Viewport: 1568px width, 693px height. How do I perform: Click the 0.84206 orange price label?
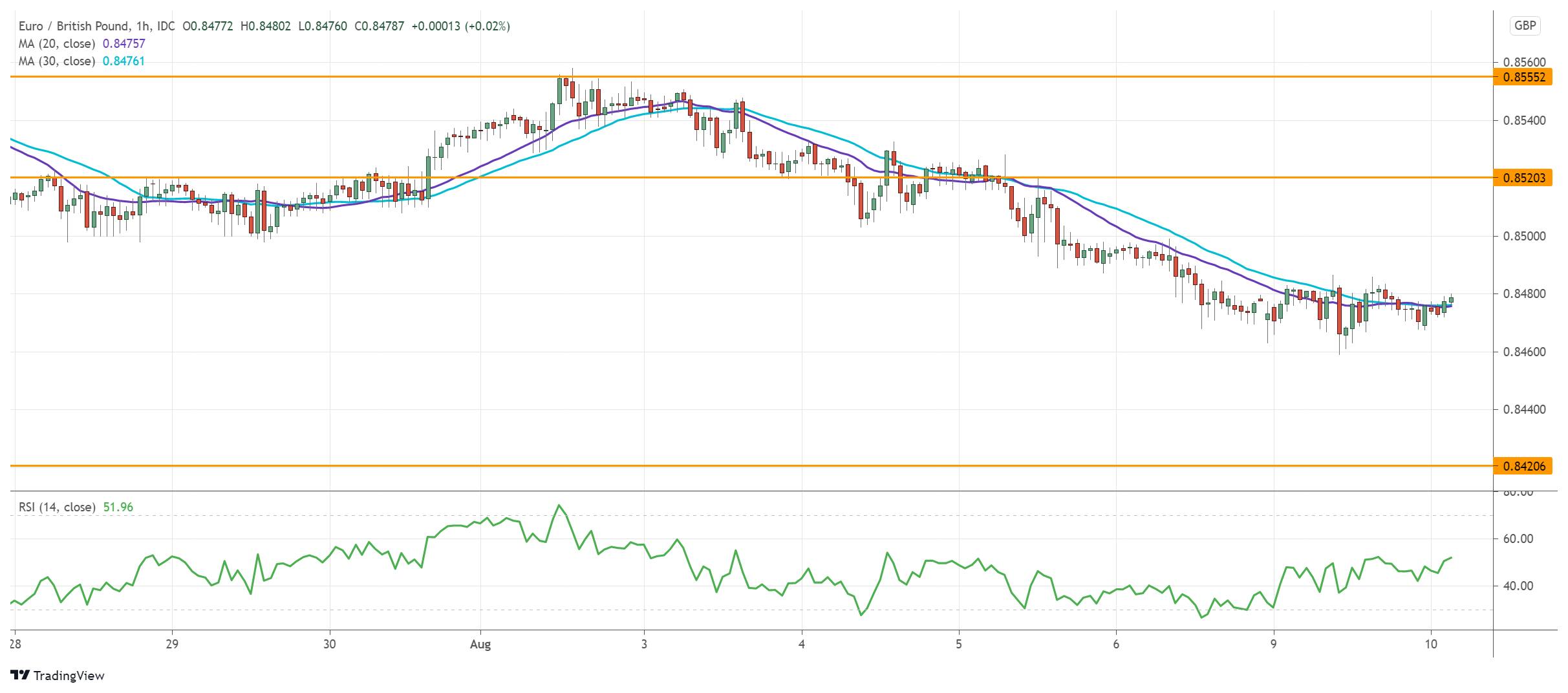point(1523,466)
